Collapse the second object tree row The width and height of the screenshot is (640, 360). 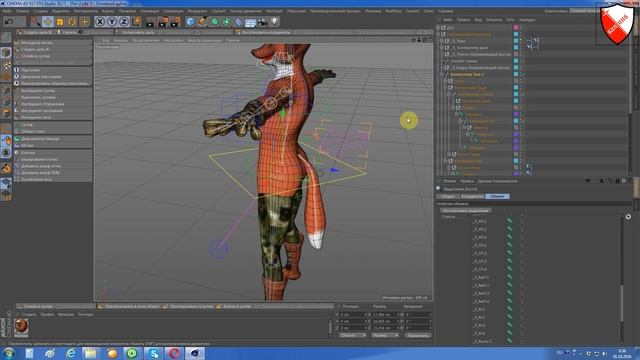point(438,34)
